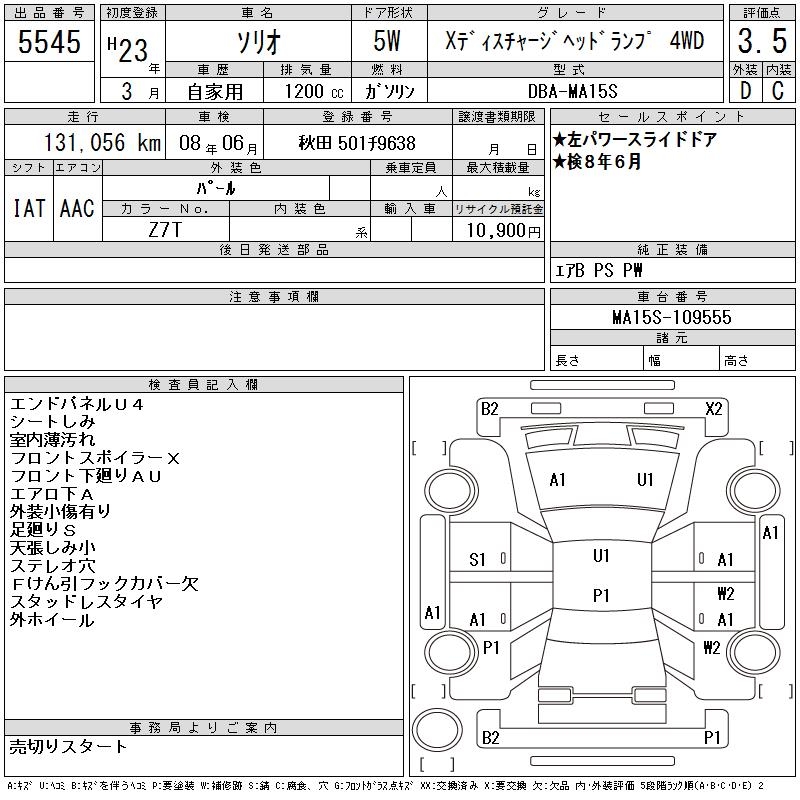Select inspector note 天張しみ小
Screen dimensions: 800x800
(x=53, y=548)
